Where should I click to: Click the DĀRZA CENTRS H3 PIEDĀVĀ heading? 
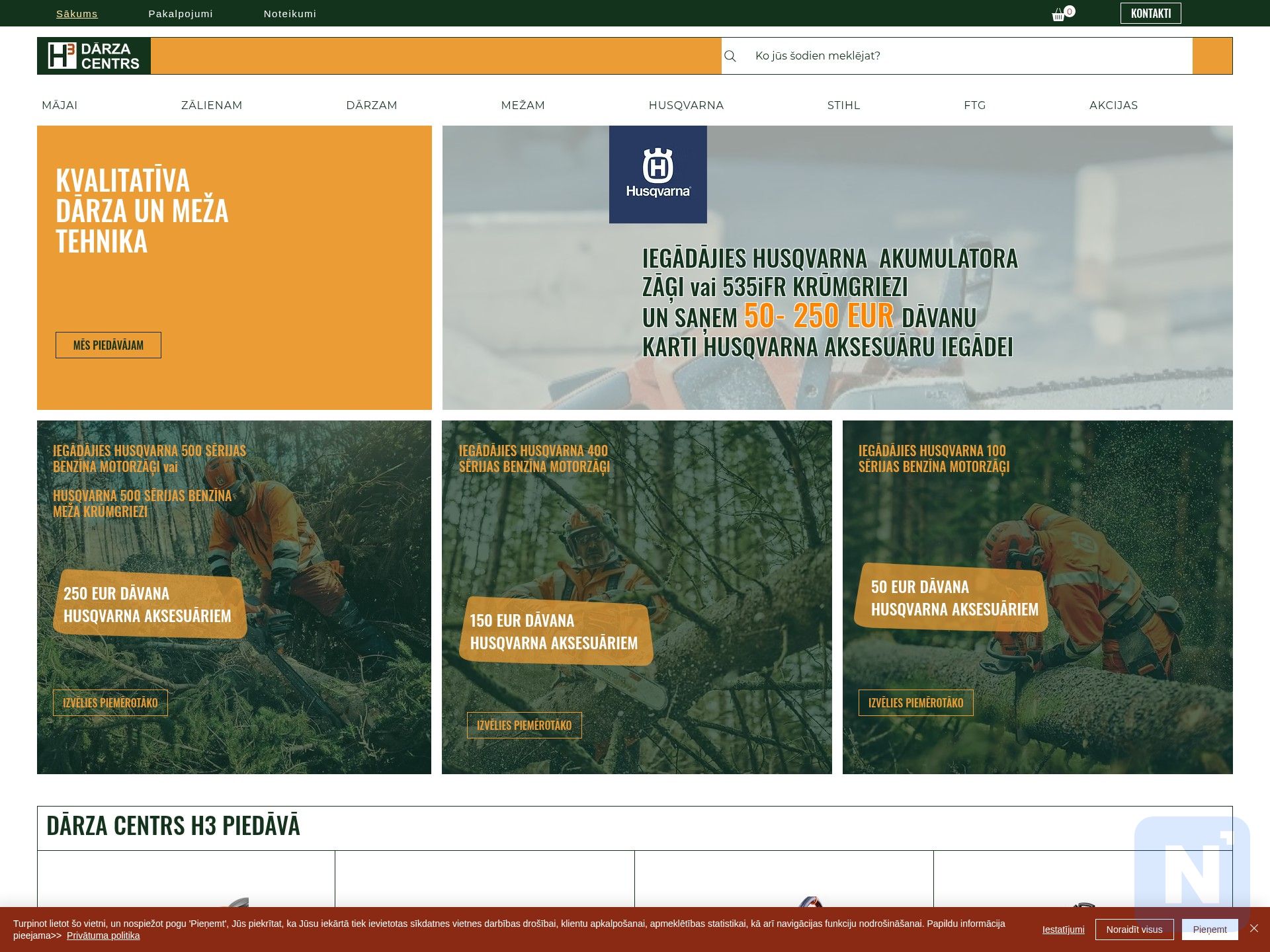point(173,826)
